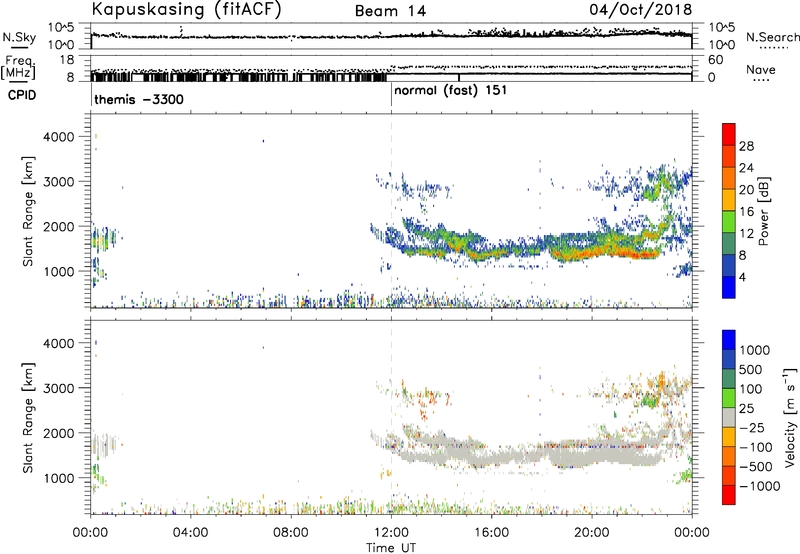The width and height of the screenshot is (800, 554).
Task: Click the "20:00" time tick label
Action: [x=591, y=533]
